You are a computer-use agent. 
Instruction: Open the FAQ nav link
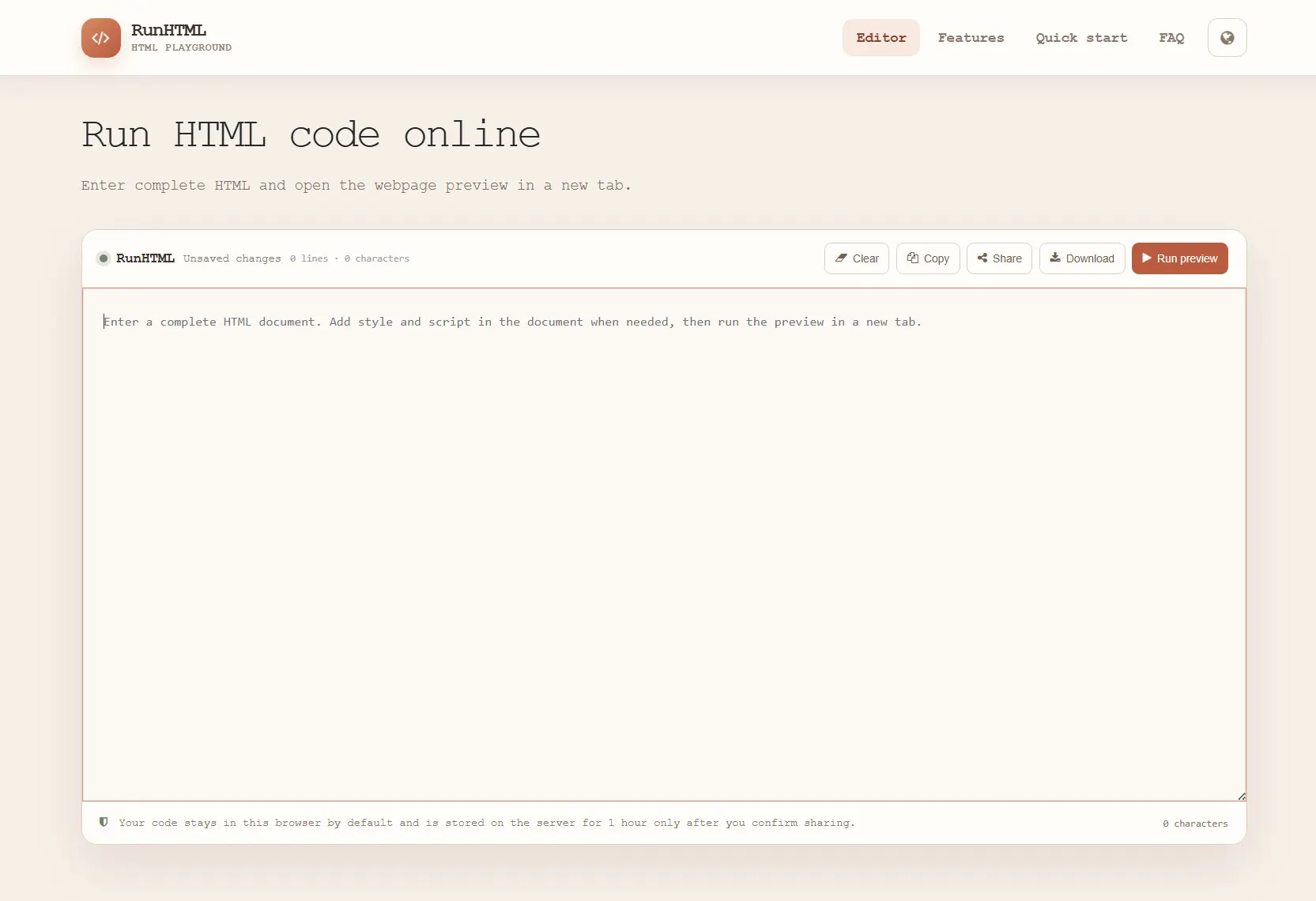[1171, 38]
